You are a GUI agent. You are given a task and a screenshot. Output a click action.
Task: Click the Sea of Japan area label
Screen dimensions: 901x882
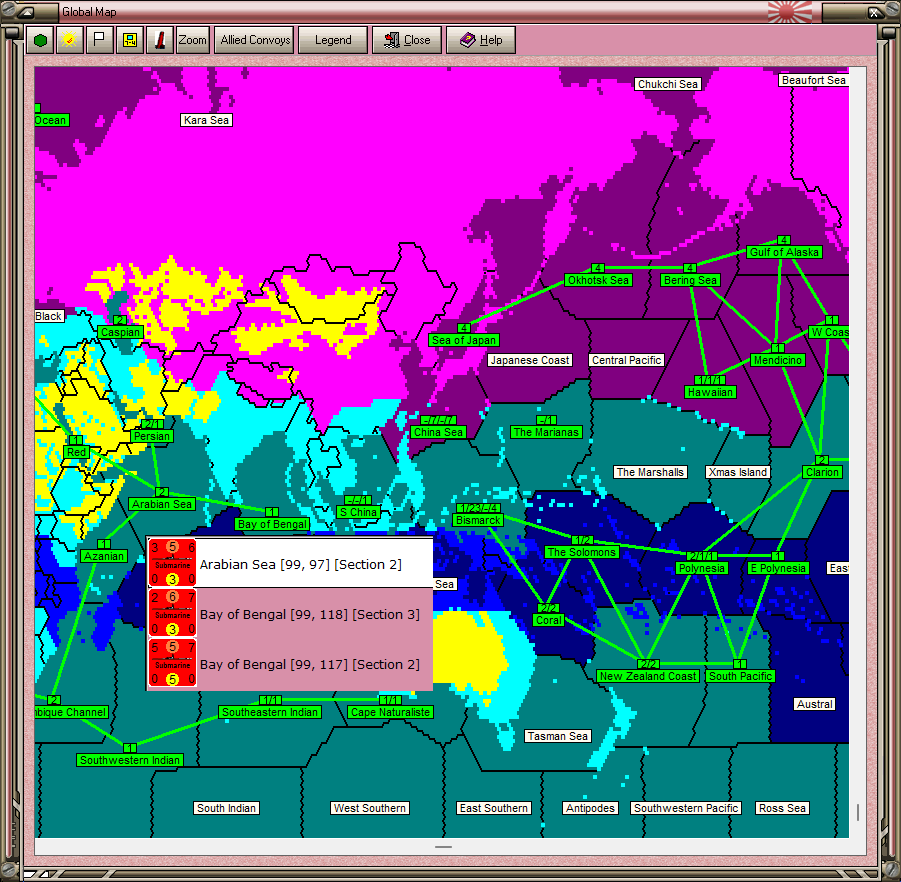(x=464, y=340)
